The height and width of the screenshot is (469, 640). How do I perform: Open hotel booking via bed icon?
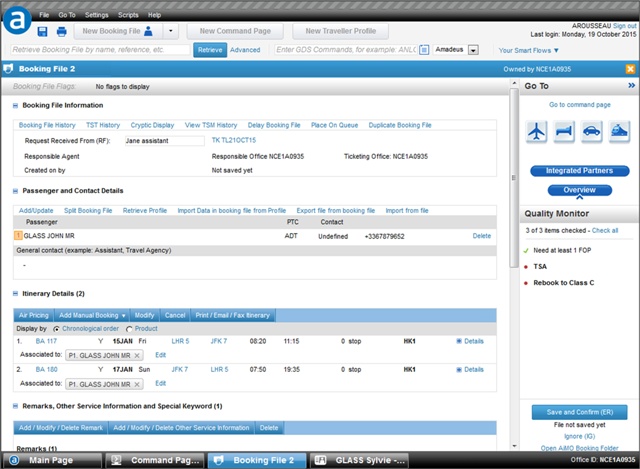pyautogui.click(x=565, y=132)
